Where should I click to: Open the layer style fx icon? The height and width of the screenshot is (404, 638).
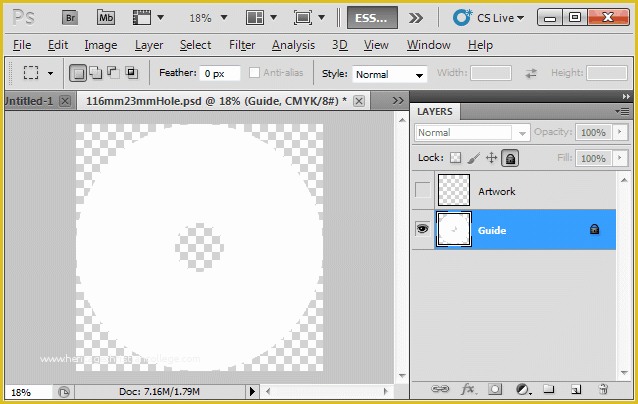[x=469, y=389]
